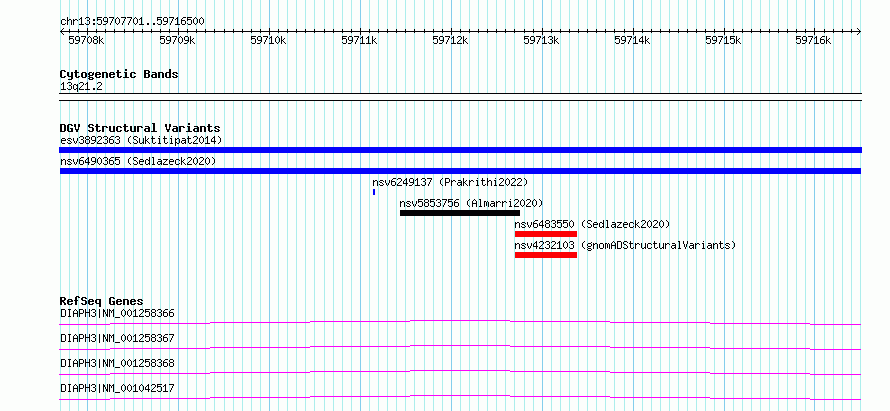Viewport: 890px width, 411px height.
Task: Click the chr13:59707701..59716500 region label
Action: click(132, 22)
